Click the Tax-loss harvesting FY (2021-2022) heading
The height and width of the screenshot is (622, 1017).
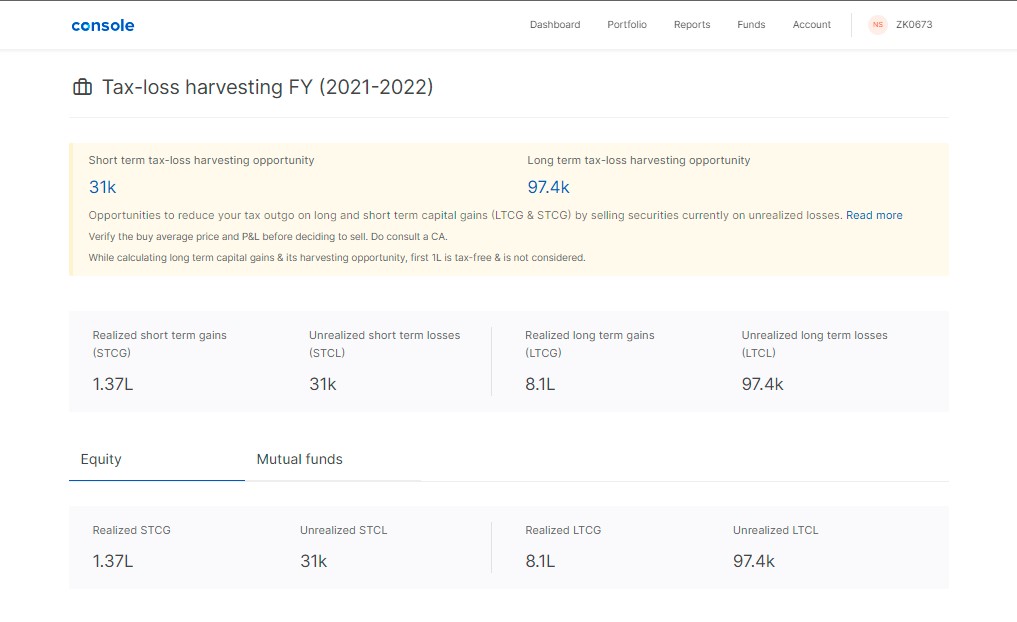tap(267, 87)
